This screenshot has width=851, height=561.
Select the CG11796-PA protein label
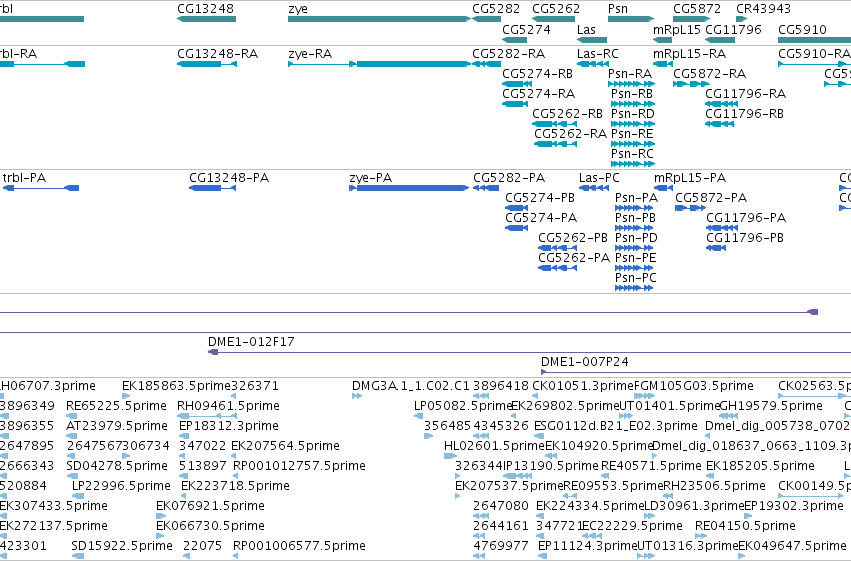[746, 218]
